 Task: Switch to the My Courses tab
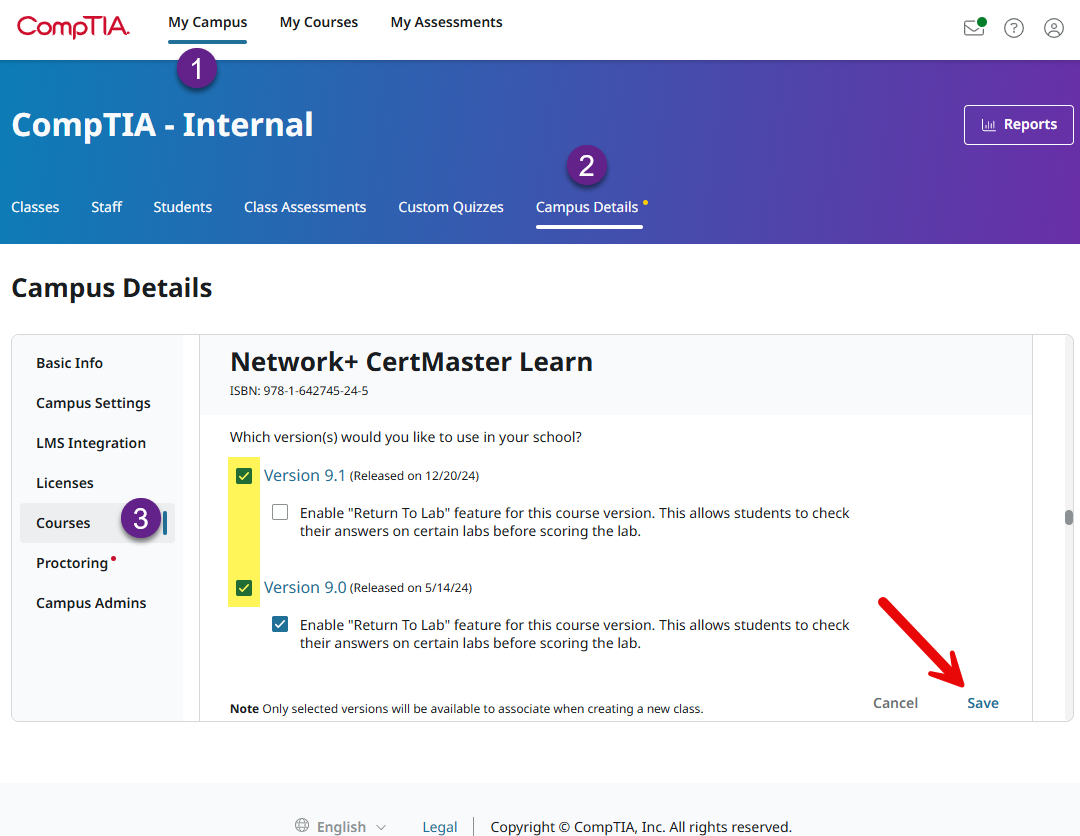click(x=318, y=22)
